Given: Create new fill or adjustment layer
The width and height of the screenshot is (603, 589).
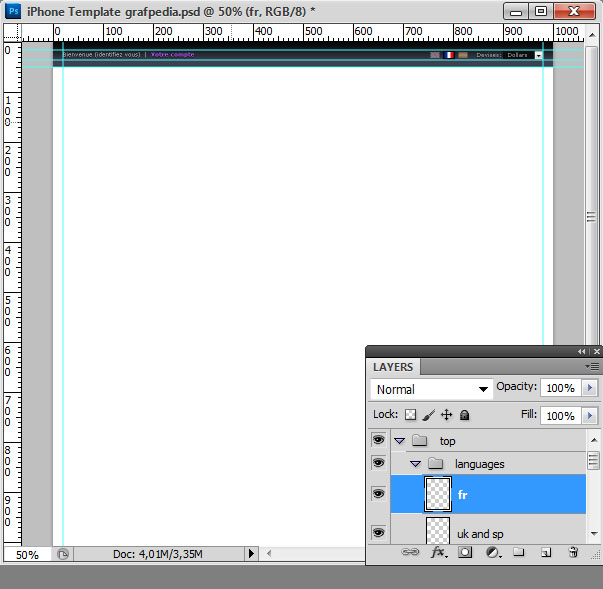Looking at the screenshot, I should tap(493, 552).
